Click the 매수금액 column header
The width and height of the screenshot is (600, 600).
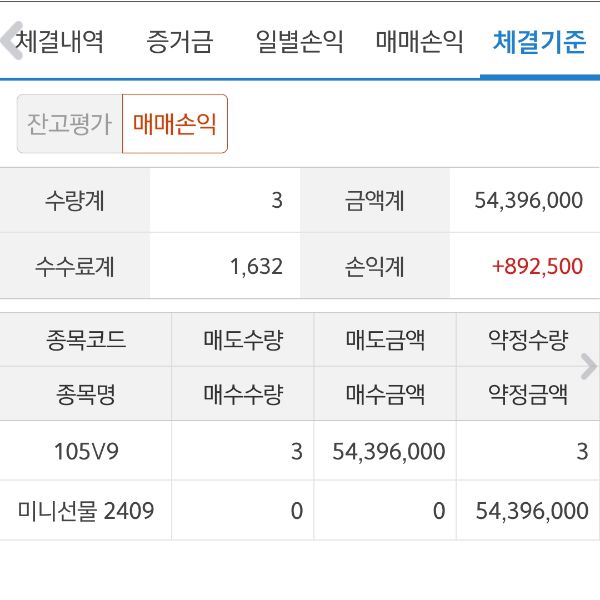click(x=385, y=395)
